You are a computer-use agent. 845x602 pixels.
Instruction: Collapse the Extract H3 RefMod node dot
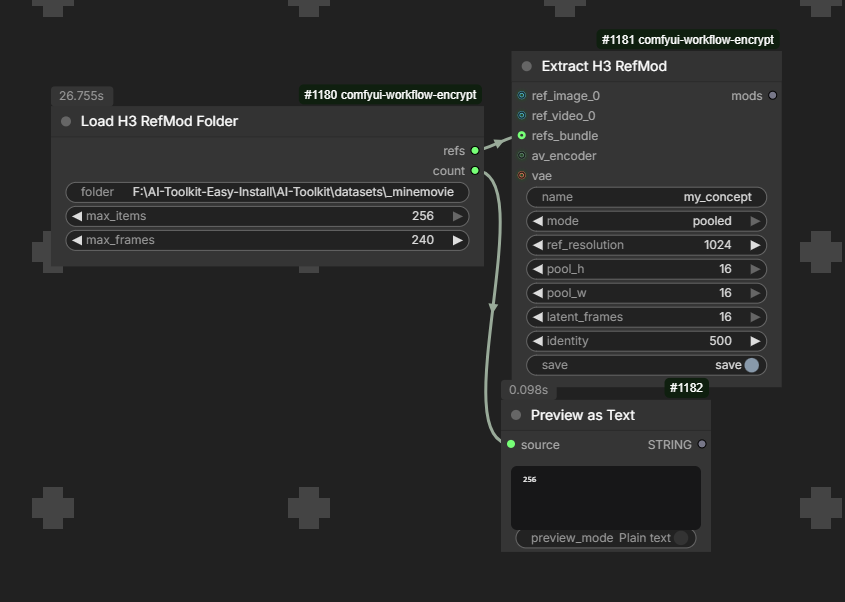[x=527, y=66]
